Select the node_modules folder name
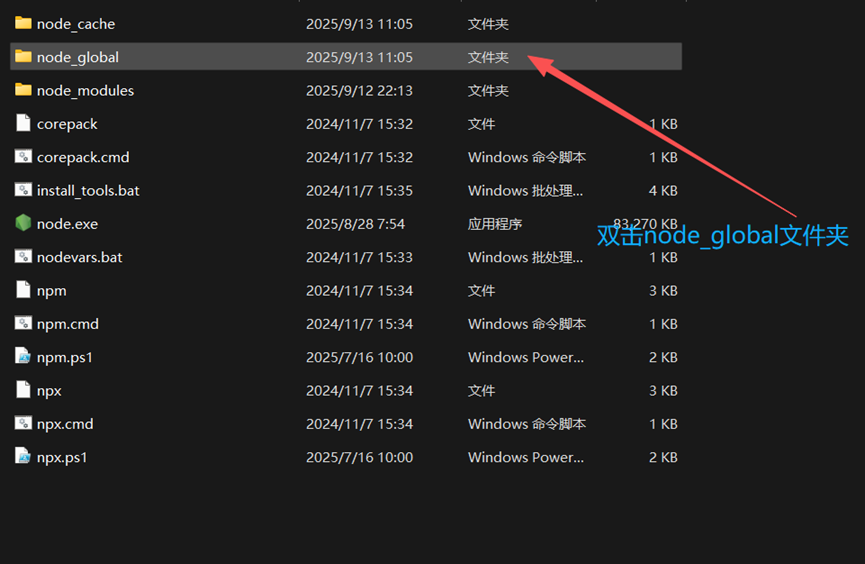The height and width of the screenshot is (564, 865). (x=86, y=91)
